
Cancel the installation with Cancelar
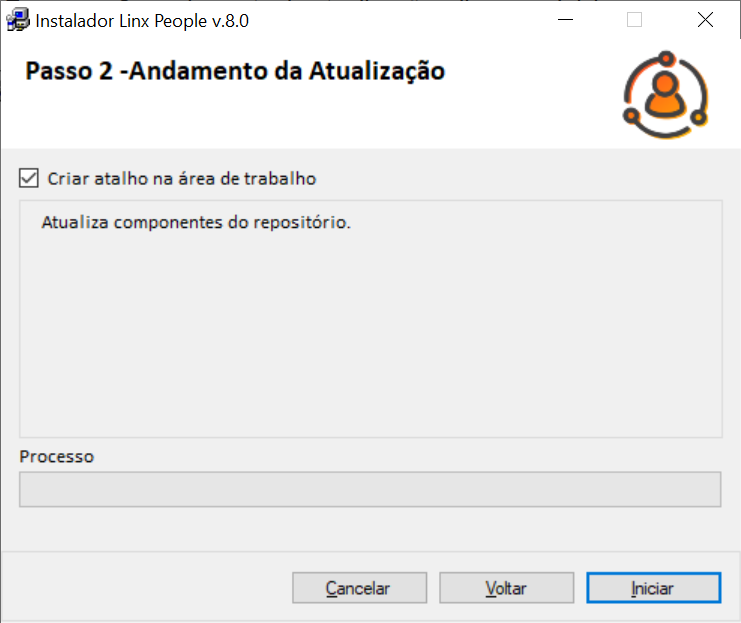(359, 588)
